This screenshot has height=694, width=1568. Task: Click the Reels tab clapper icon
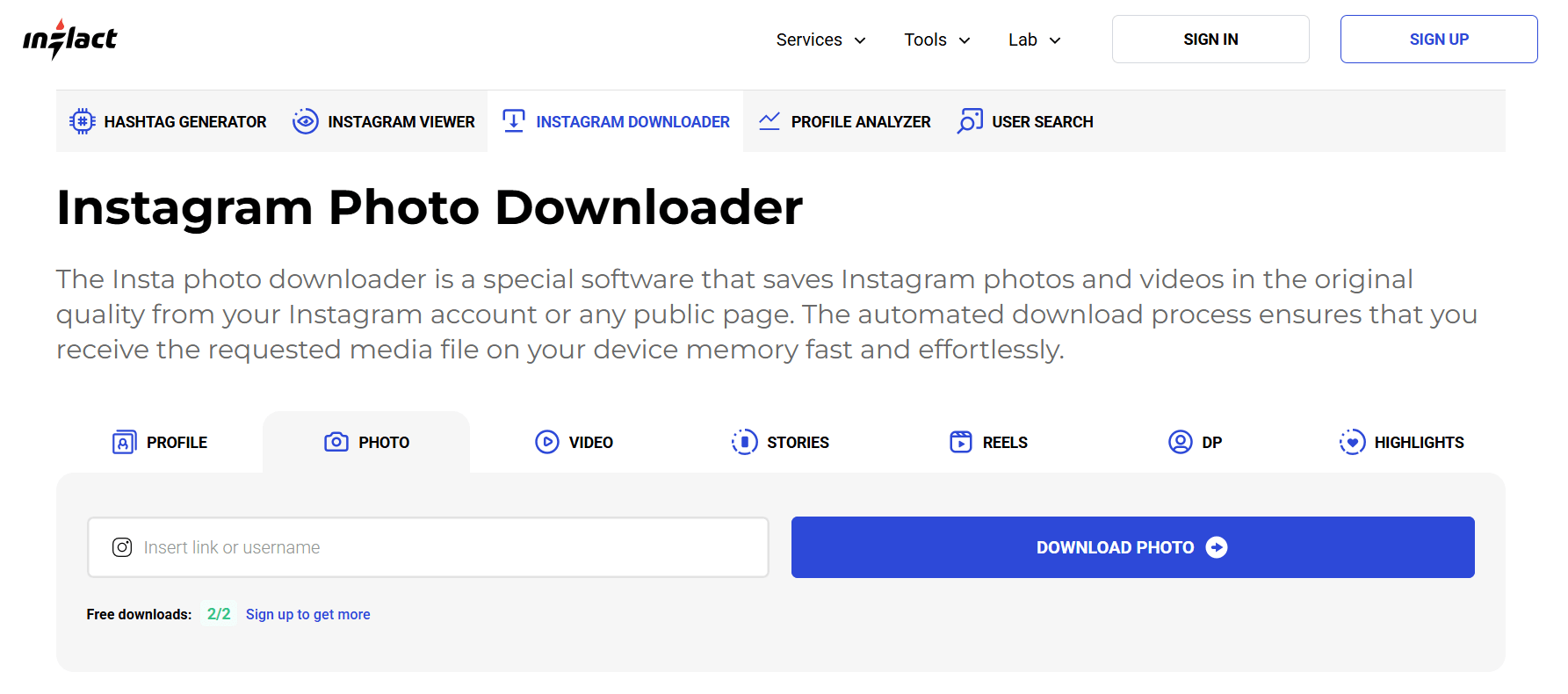(x=961, y=442)
